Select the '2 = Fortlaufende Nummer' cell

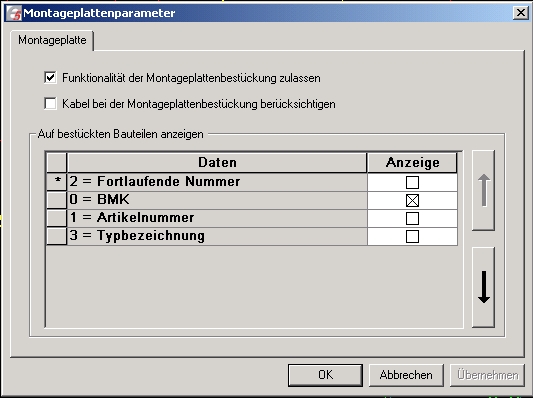pyautogui.click(x=217, y=182)
